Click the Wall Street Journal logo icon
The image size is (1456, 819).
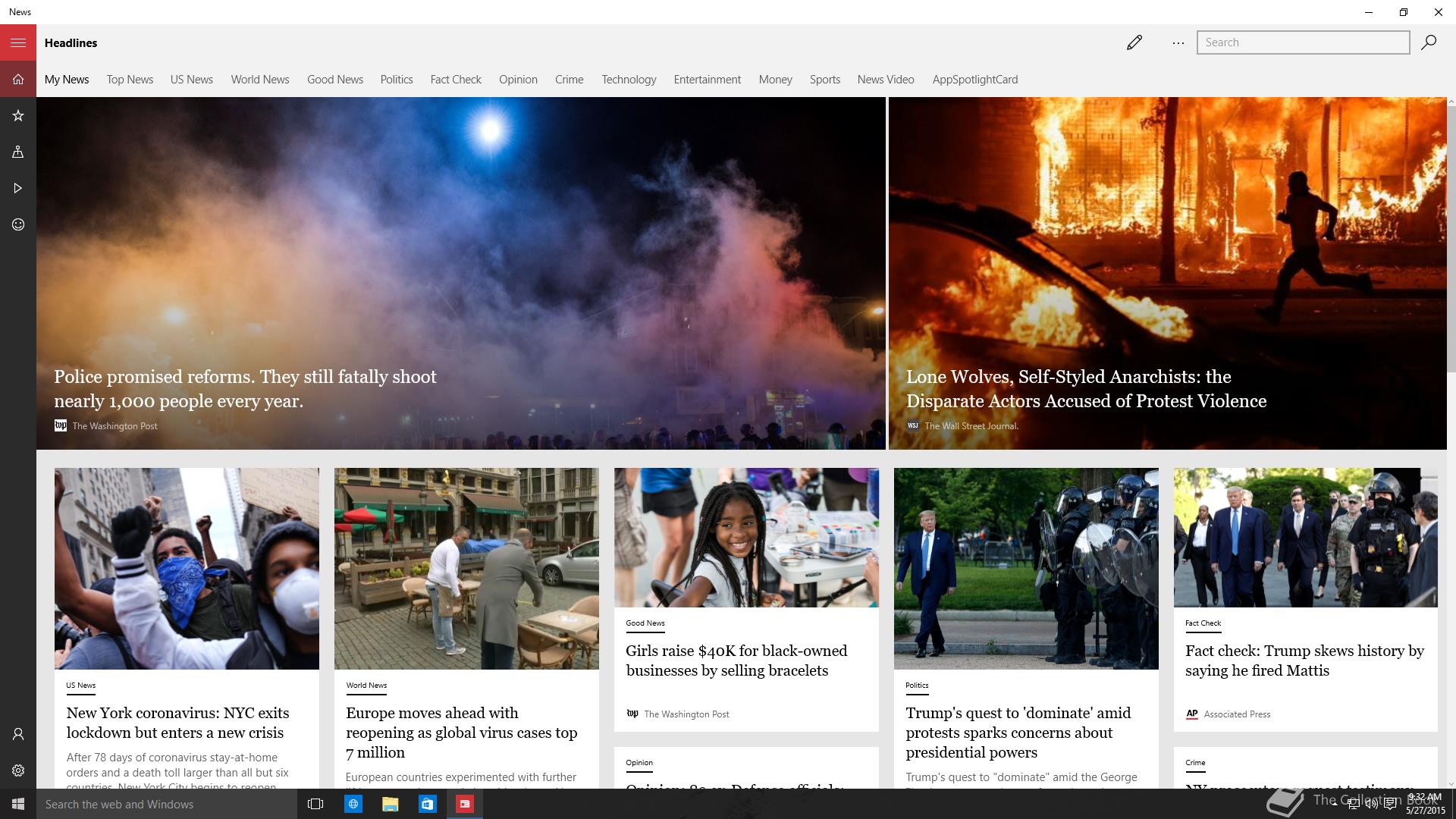[x=913, y=425]
